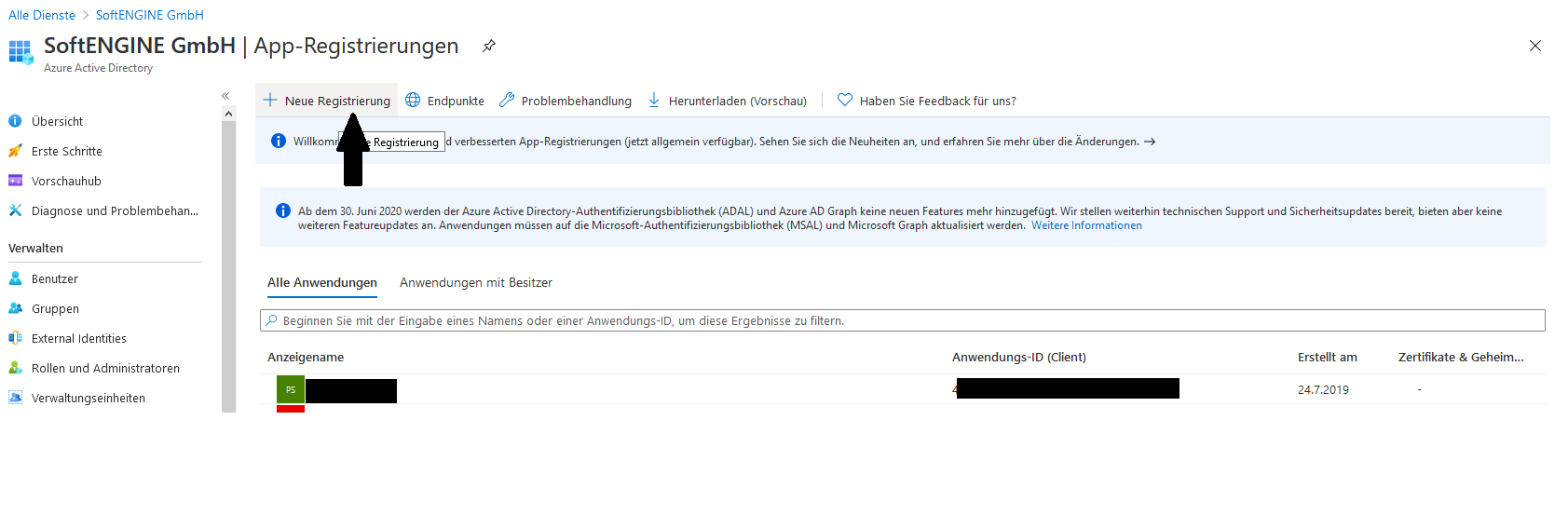Select External Identities sidebar entry
This screenshot has height=515, width=1568.
(x=78, y=338)
